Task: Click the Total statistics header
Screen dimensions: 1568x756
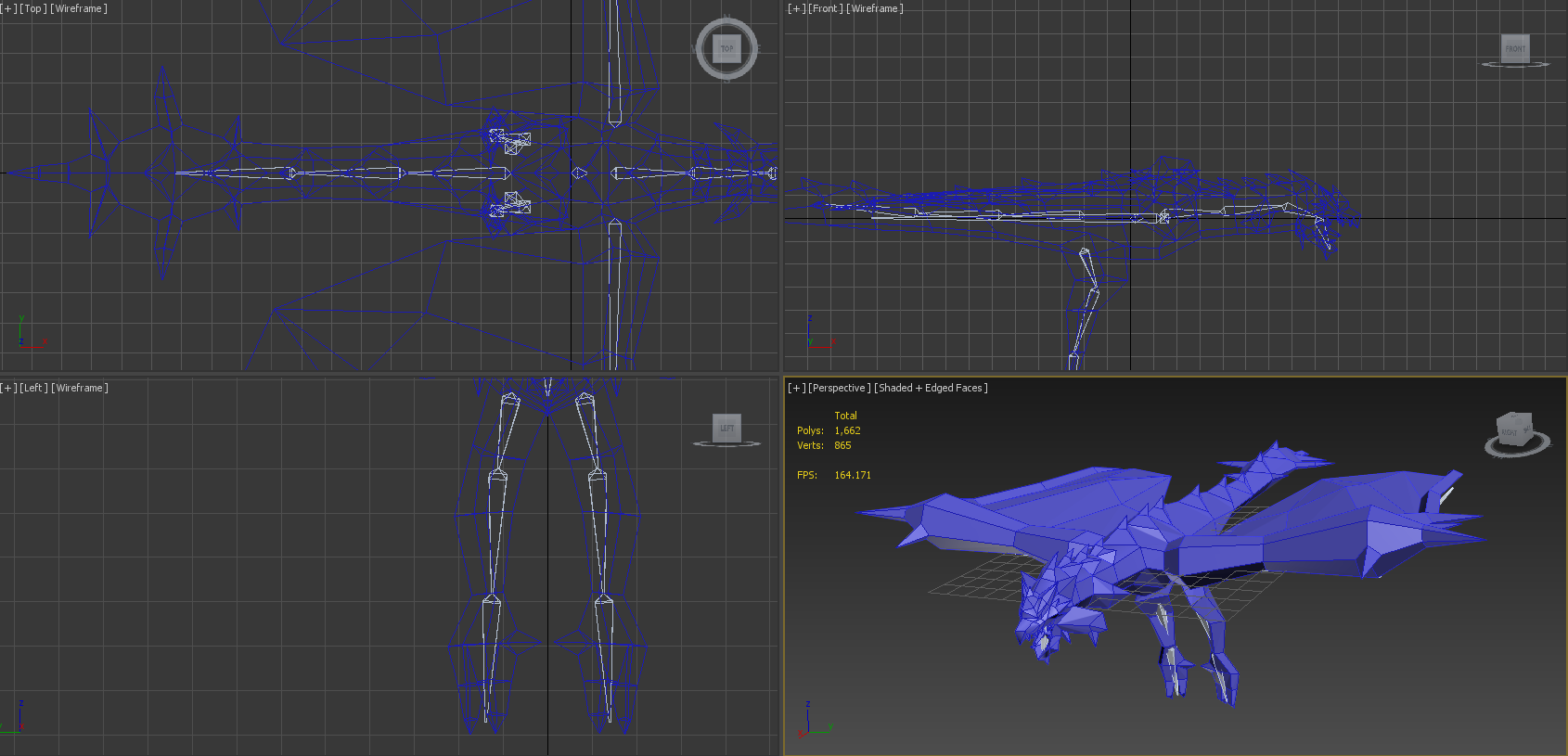Action: click(x=845, y=416)
